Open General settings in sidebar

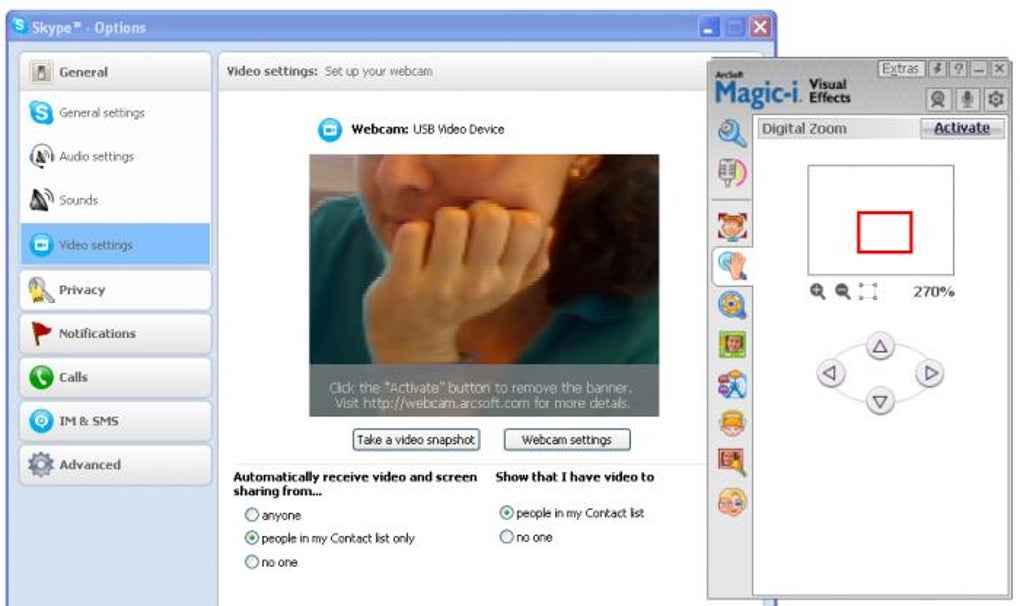tap(115, 113)
